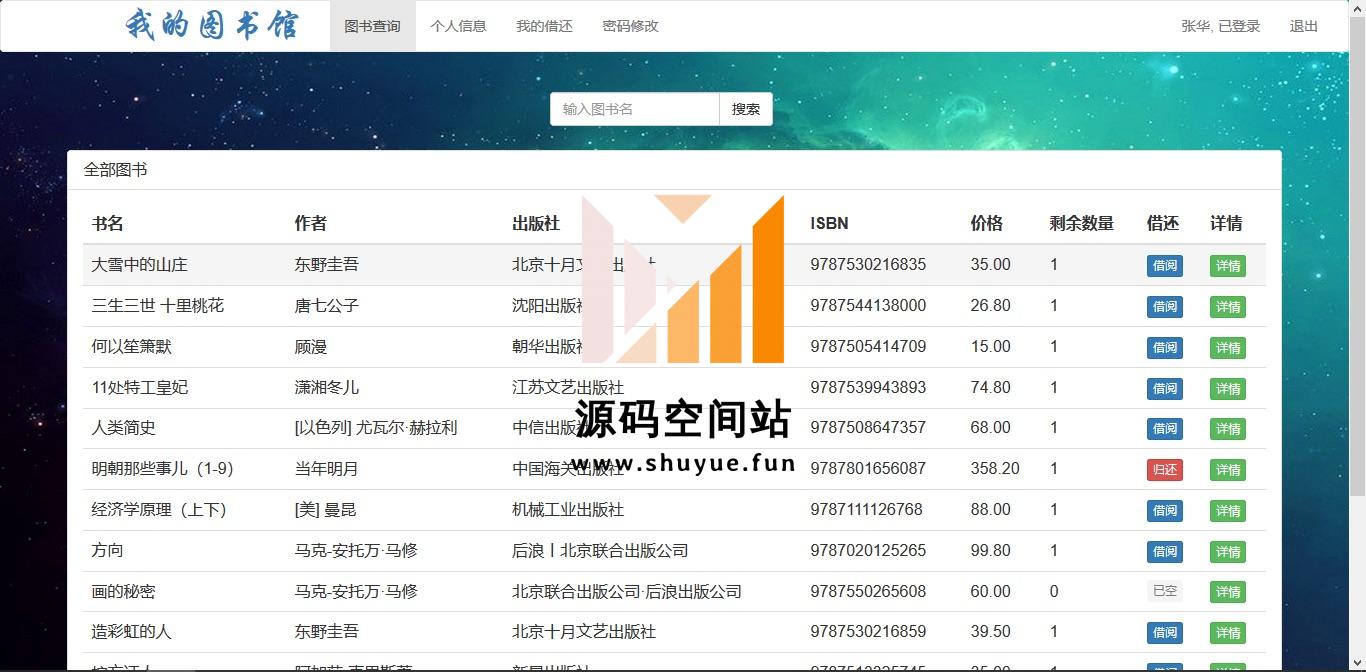Go to the 我的借还 tab
Image resolution: width=1366 pixels, height=672 pixels.
(544, 26)
